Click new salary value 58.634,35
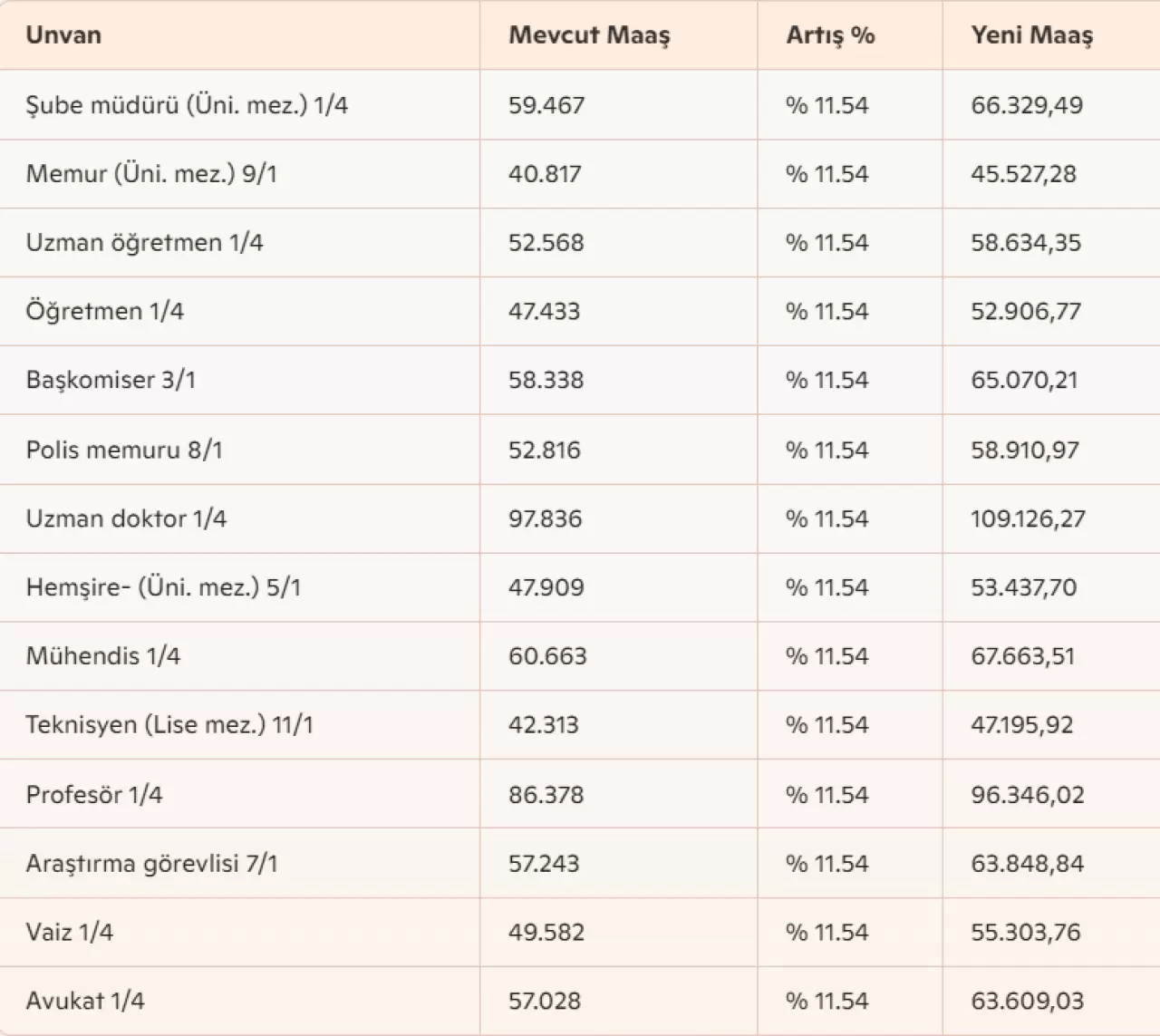Screen dimensions: 1160x1036 point(1026,243)
